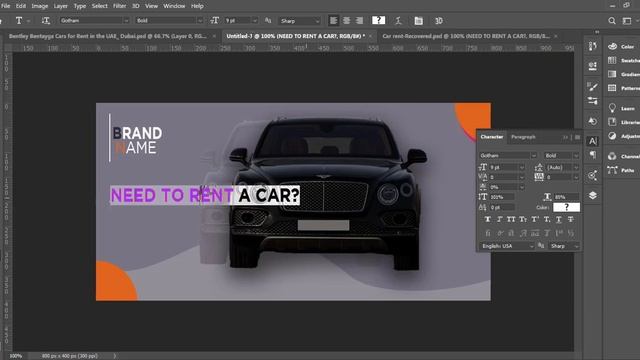Viewport: 640px width, 360px height.
Task: Open the Libraries panel
Action: point(623,122)
